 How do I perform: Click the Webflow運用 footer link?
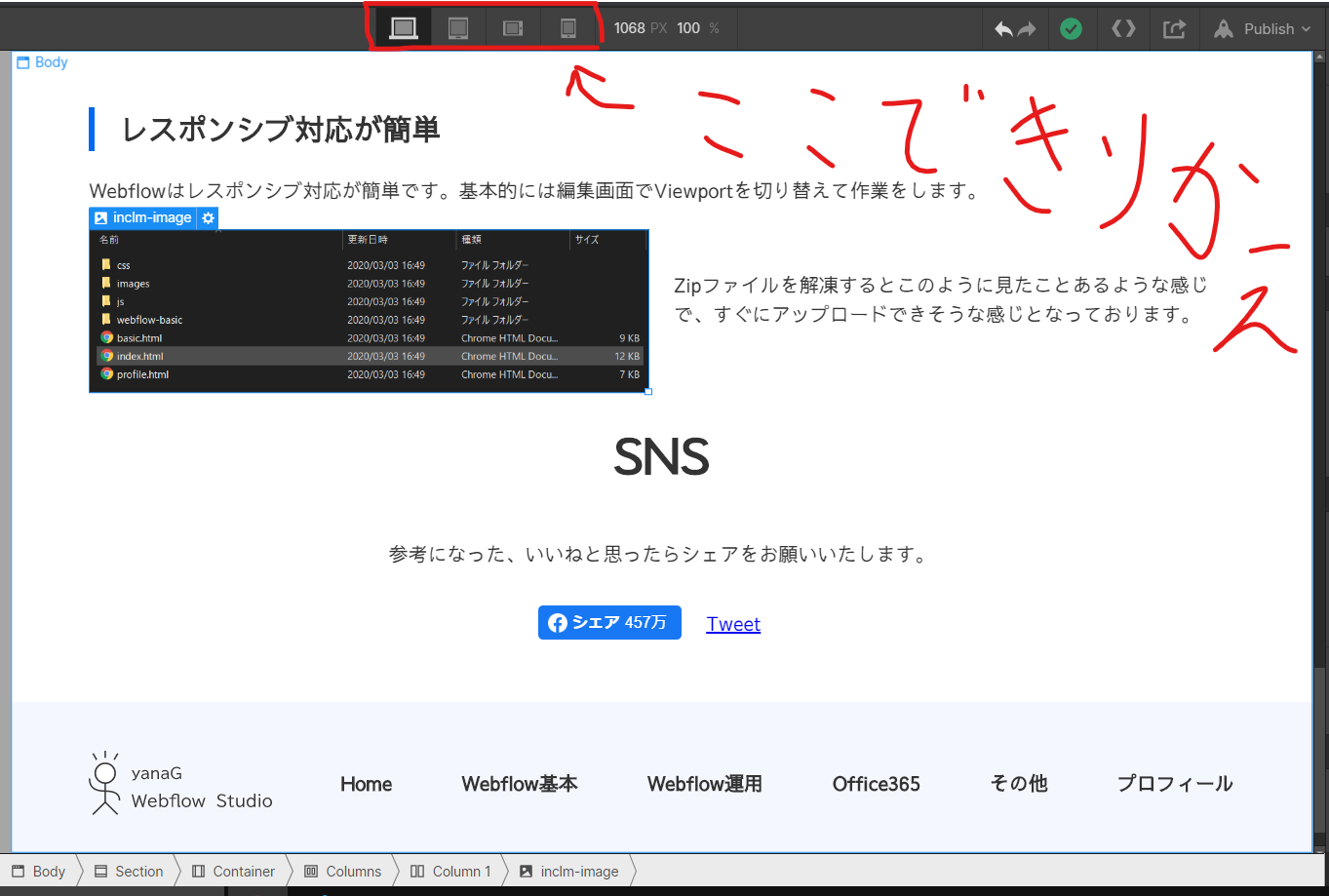[x=705, y=784]
